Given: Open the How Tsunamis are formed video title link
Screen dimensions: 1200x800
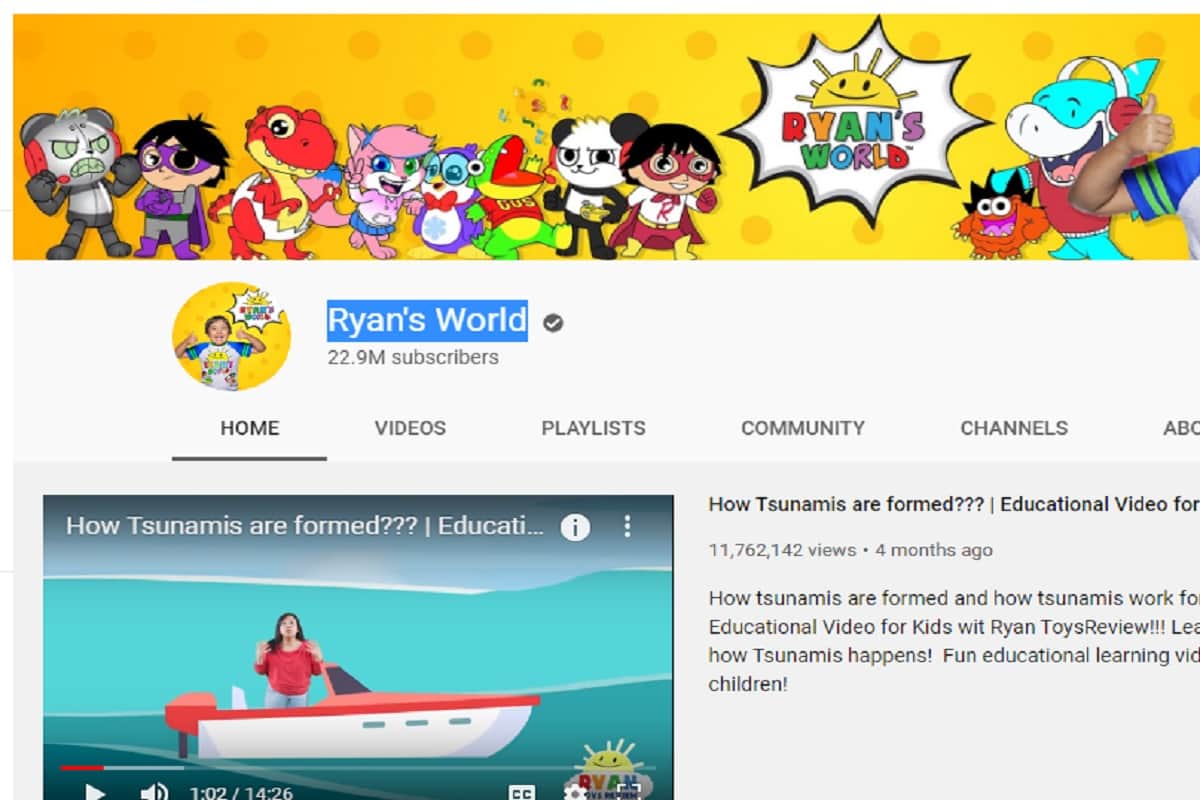Looking at the screenshot, I should click(x=953, y=504).
